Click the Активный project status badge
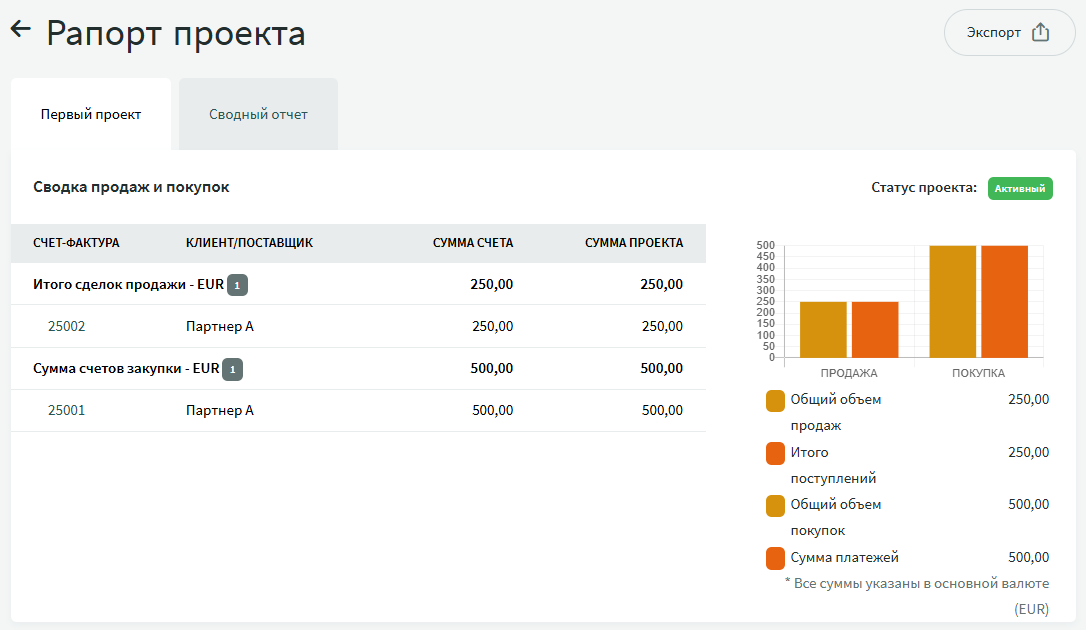The image size is (1086, 630). [x=1020, y=188]
